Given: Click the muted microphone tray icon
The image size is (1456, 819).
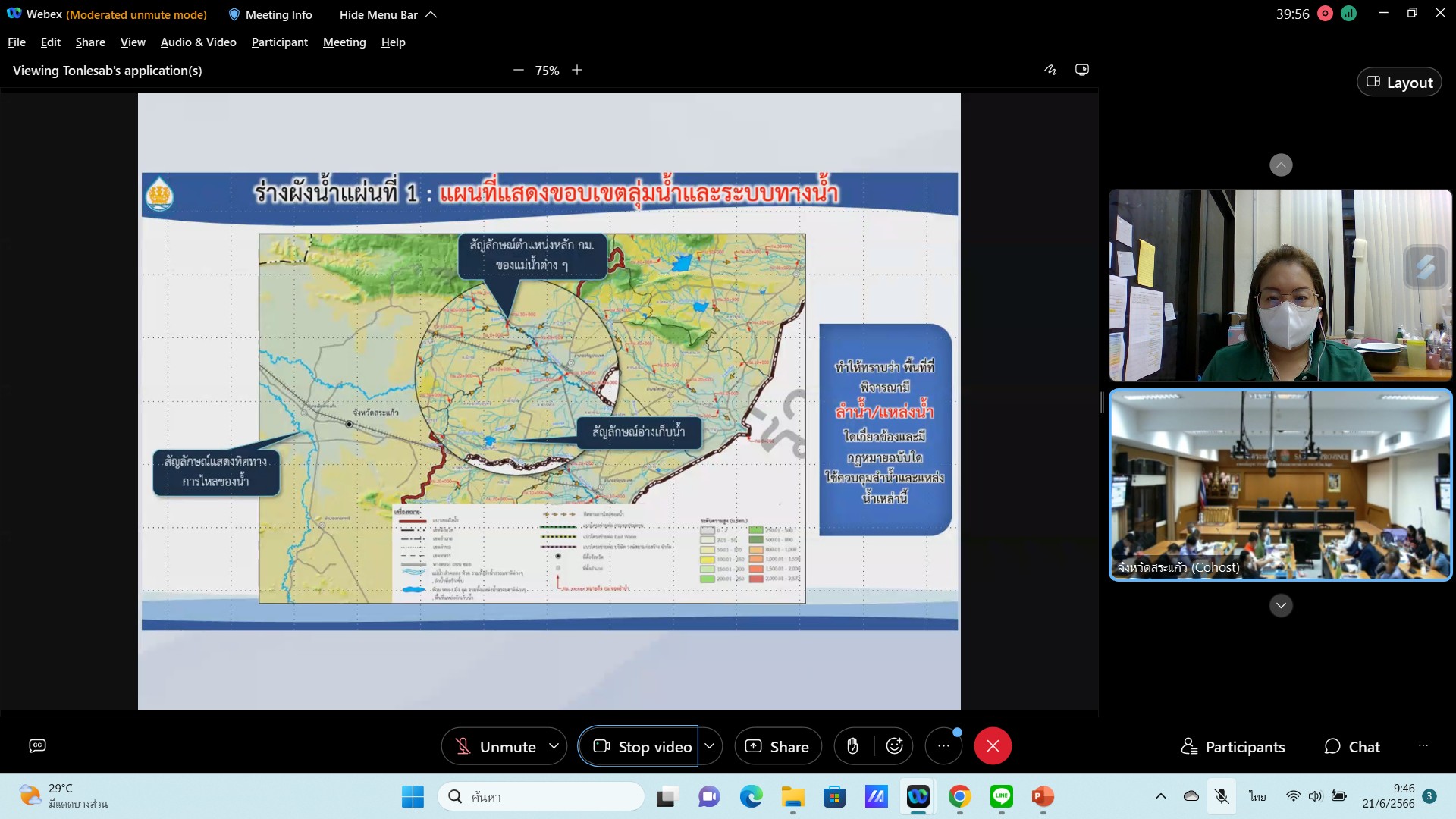Looking at the screenshot, I should click(x=1222, y=796).
